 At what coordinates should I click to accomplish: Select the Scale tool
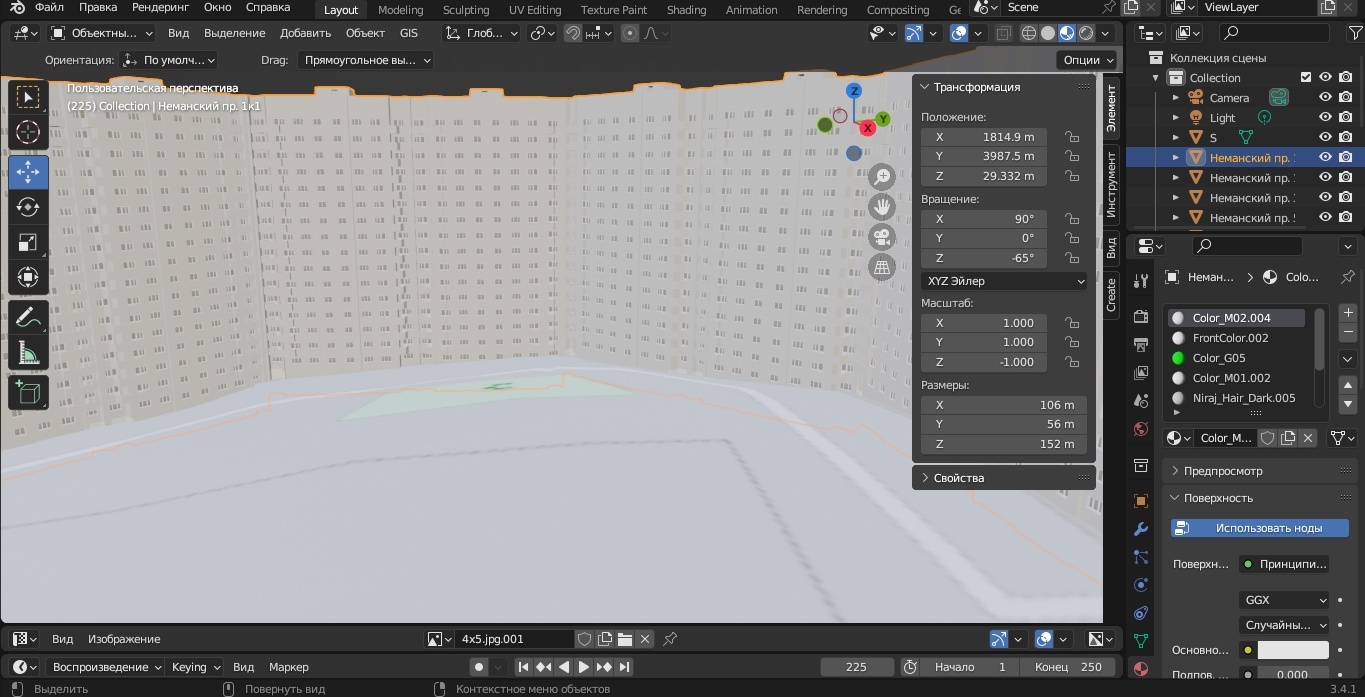[28, 242]
